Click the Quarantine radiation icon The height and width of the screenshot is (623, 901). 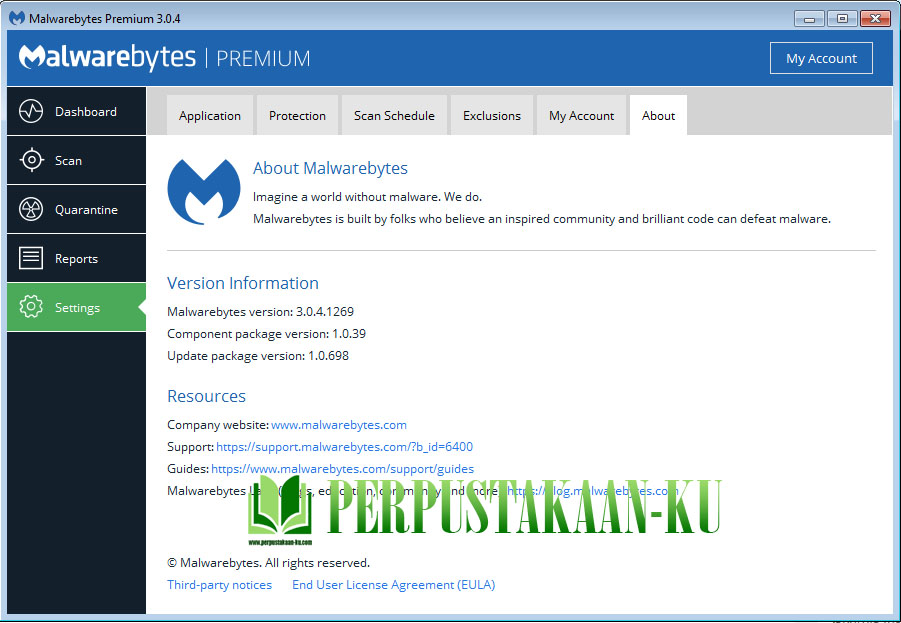point(31,210)
